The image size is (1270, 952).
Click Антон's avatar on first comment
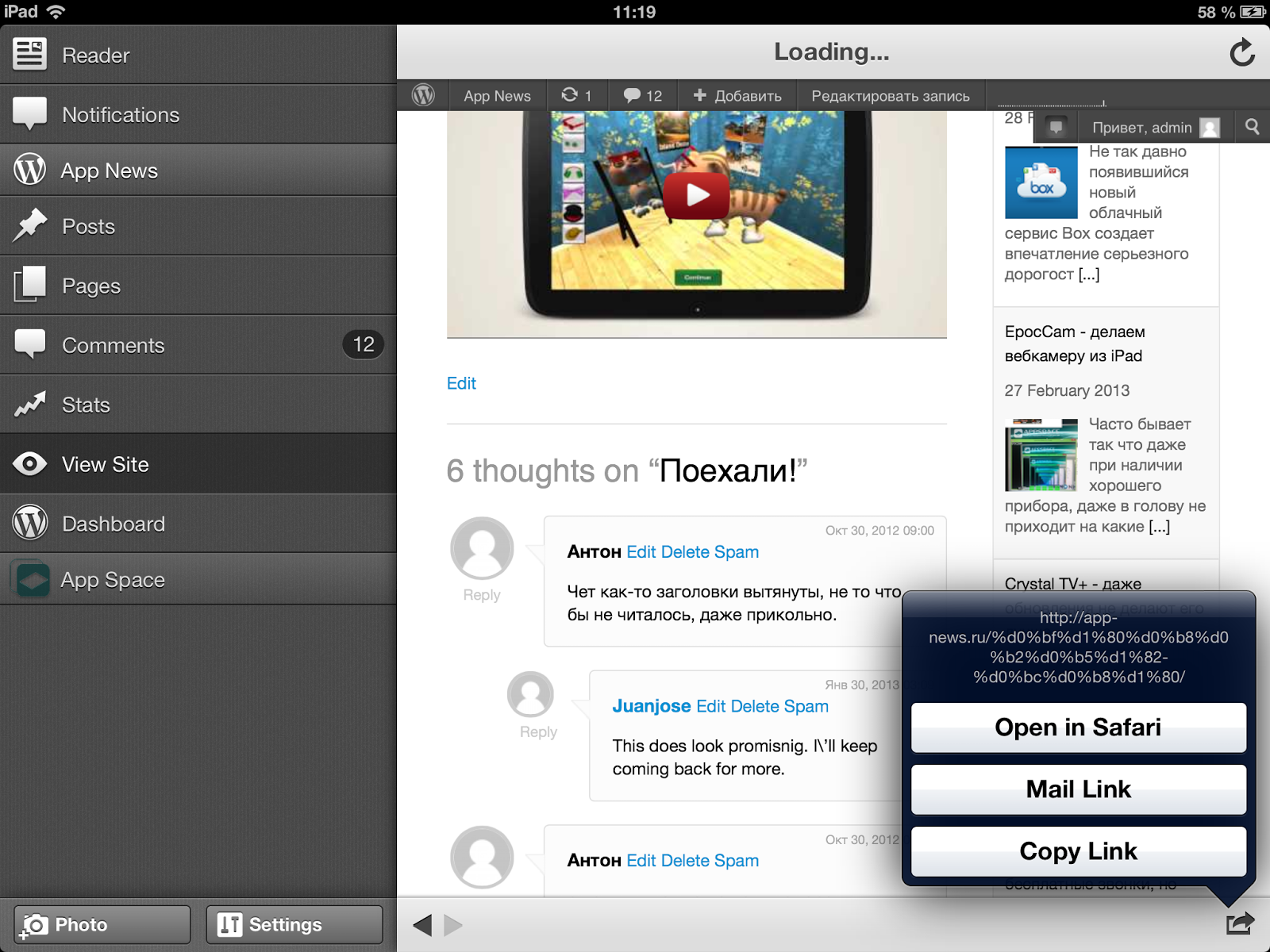click(x=482, y=548)
